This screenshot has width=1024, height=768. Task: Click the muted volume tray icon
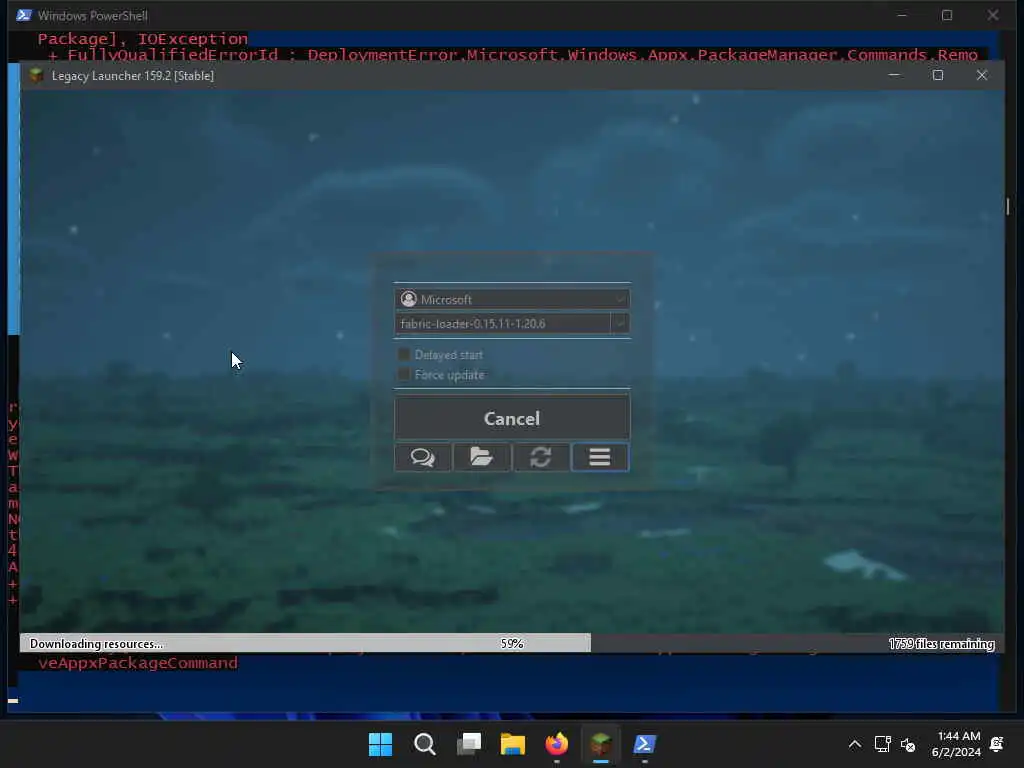[x=908, y=744]
